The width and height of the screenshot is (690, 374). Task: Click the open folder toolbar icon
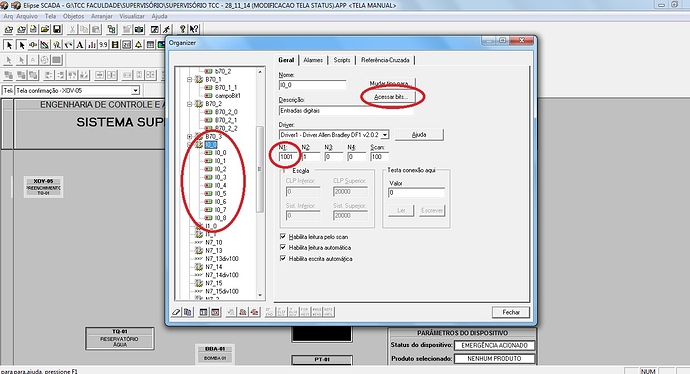coord(45,29)
